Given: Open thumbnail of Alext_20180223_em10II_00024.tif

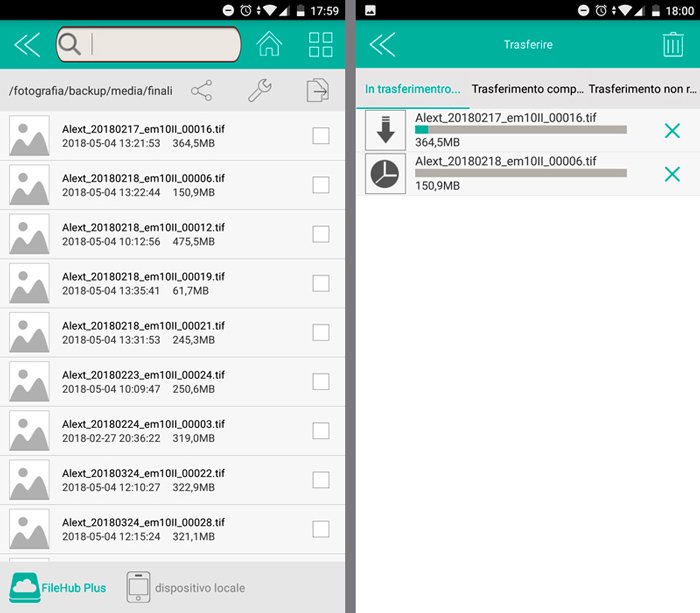Looking at the screenshot, I should point(29,381).
